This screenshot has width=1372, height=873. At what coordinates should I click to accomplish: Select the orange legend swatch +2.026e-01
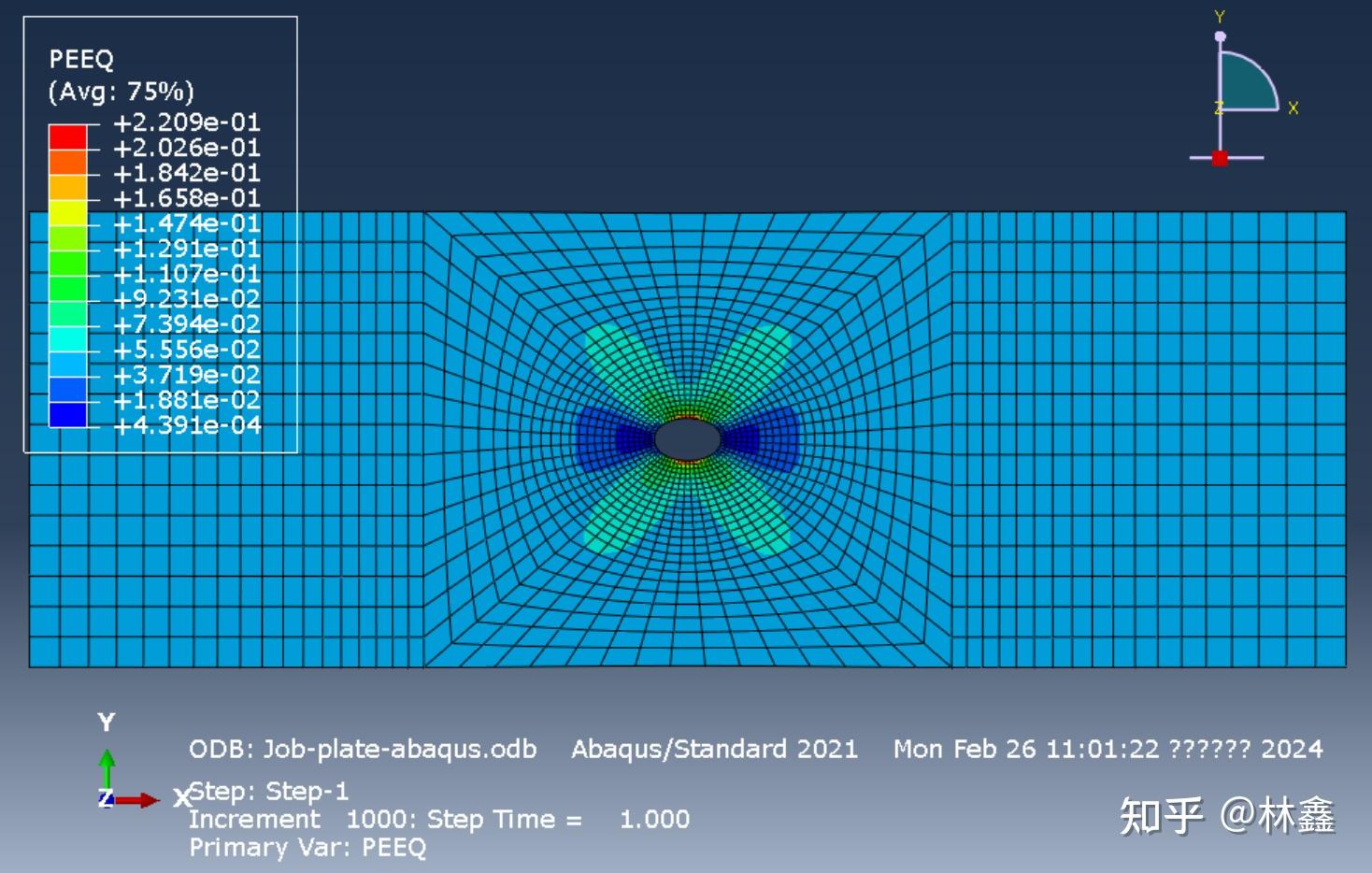68,162
